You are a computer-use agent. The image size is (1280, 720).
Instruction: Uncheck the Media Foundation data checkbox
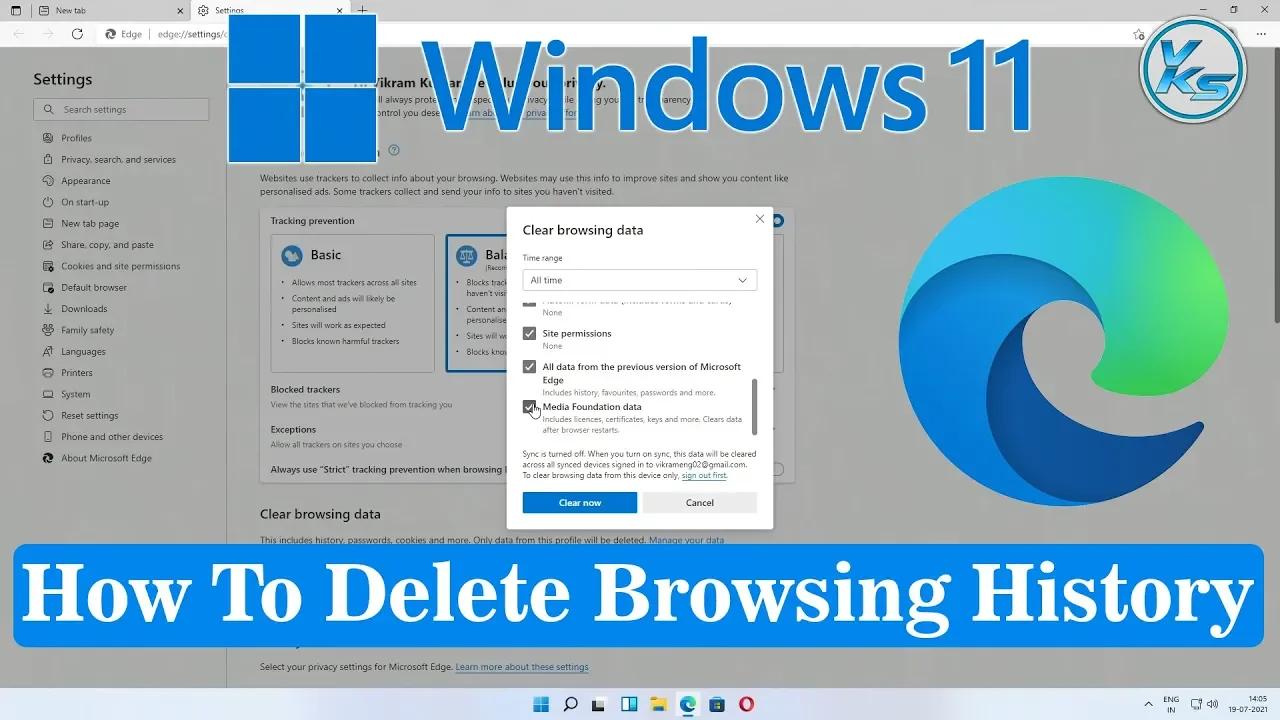[x=529, y=407]
